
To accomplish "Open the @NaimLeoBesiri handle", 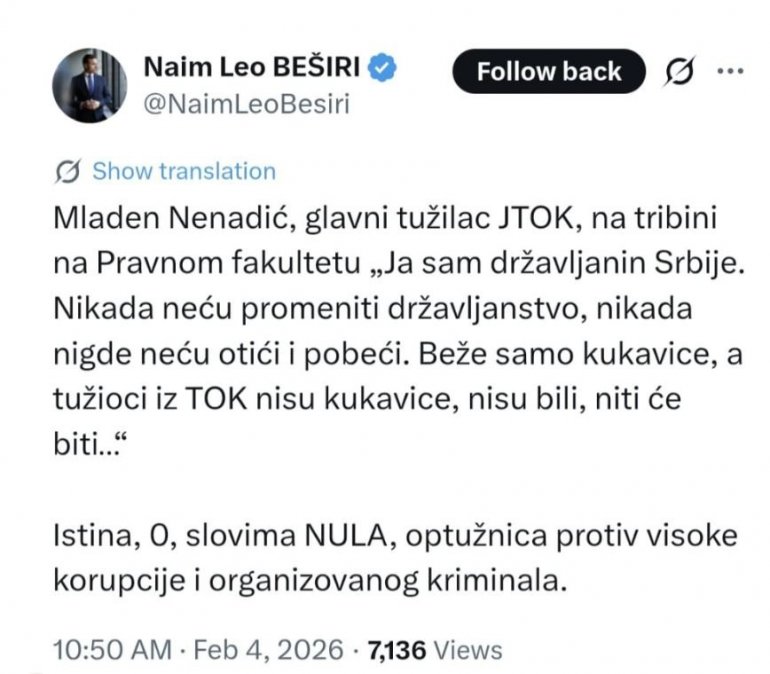I will [x=247, y=104].
